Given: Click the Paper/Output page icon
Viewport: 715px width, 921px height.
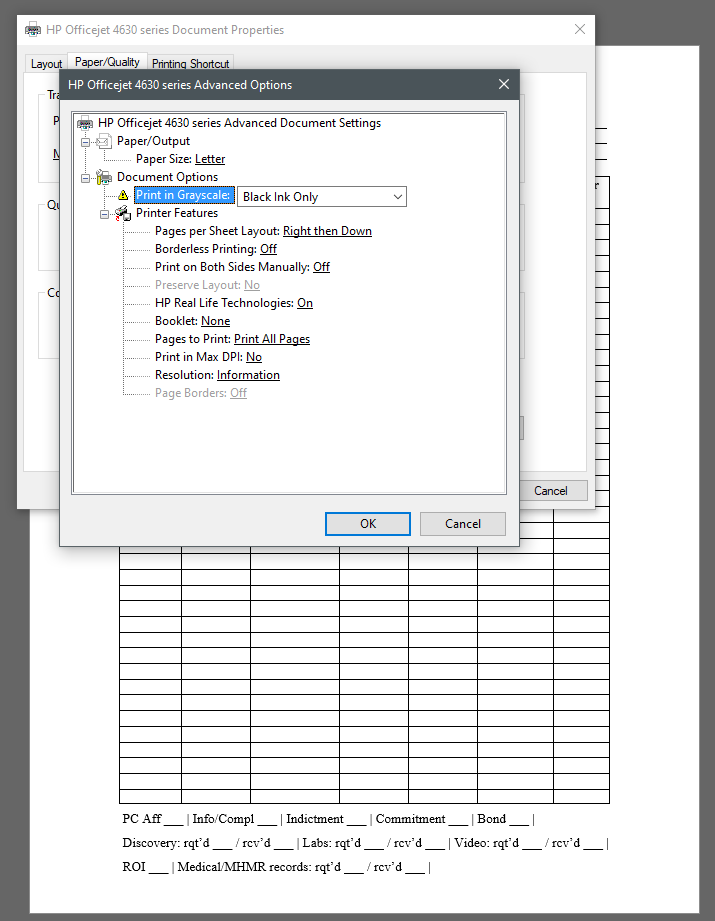Looking at the screenshot, I should (x=104, y=141).
